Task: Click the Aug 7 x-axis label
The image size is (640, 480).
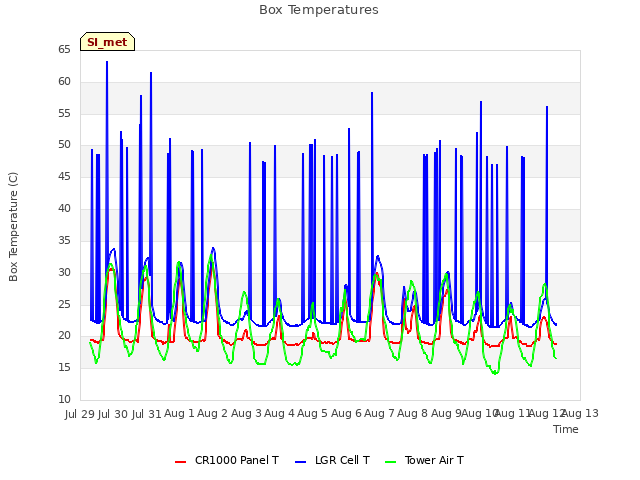Action: pyautogui.click(x=380, y=414)
